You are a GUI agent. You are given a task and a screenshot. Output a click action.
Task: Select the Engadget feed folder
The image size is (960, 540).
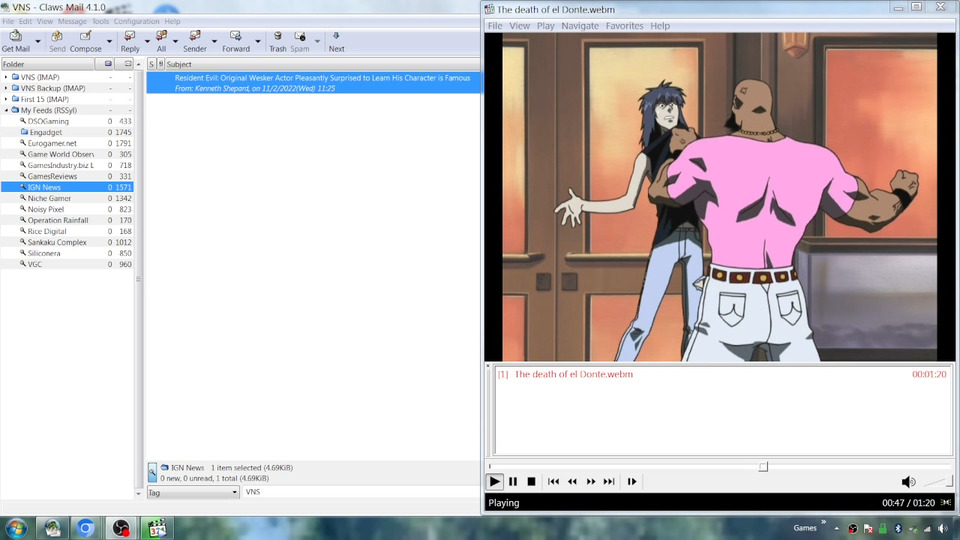tap(45, 132)
